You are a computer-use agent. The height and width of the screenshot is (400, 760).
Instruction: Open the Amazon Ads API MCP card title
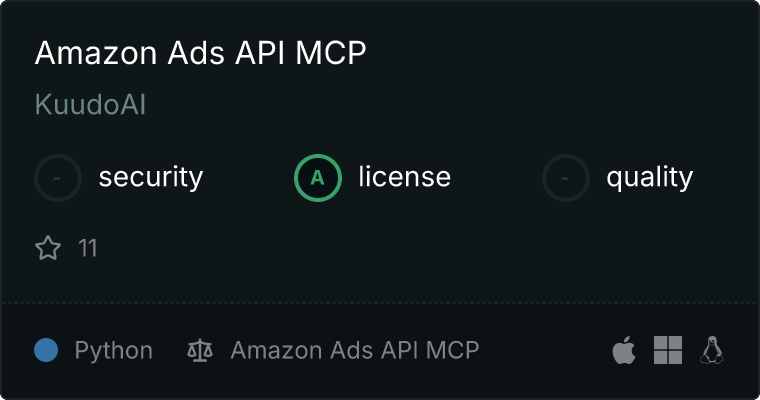(201, 52)
